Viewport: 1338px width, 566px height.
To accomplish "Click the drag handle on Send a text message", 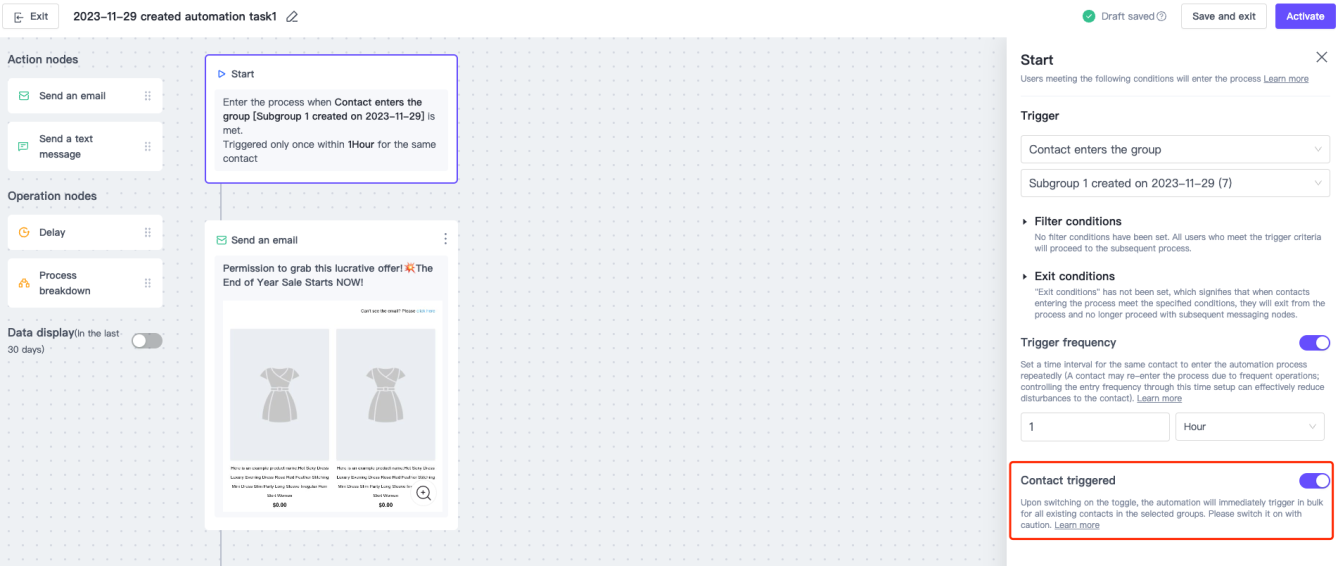I will [x=148, y=146].
